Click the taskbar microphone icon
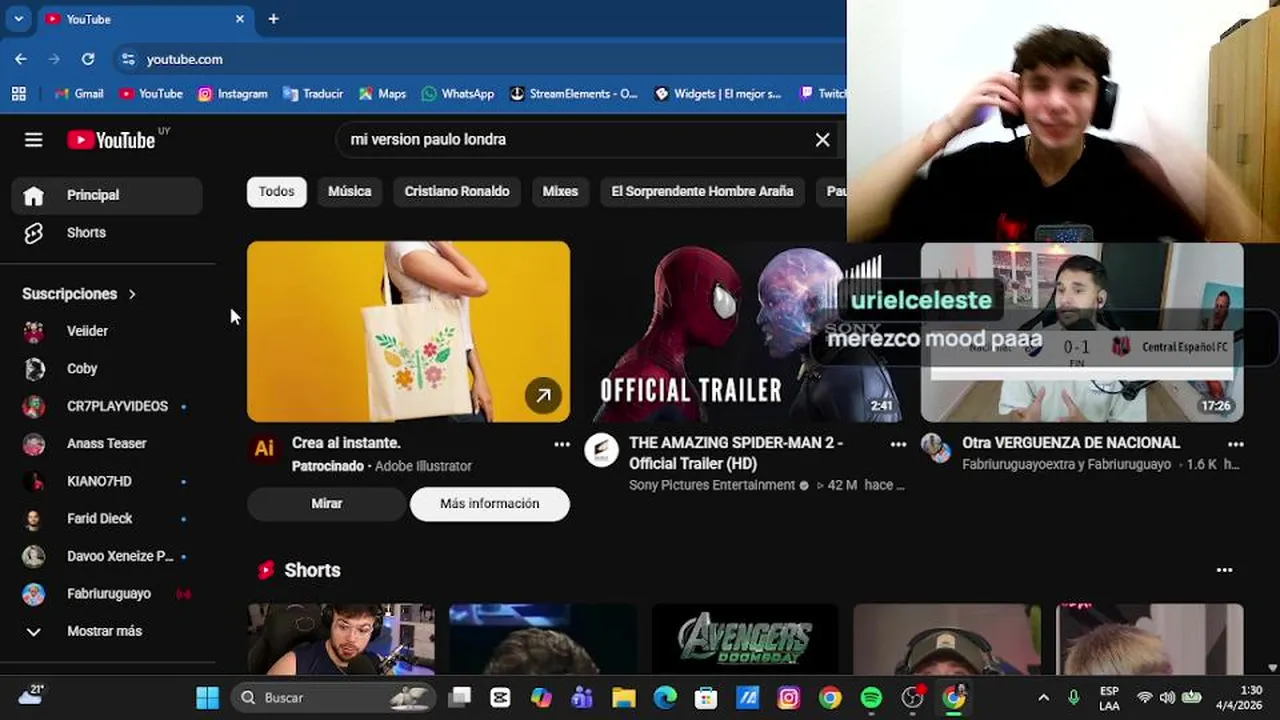This screenshot has width=1280, height=720. pyautogui.click(x=1073, y=697)
